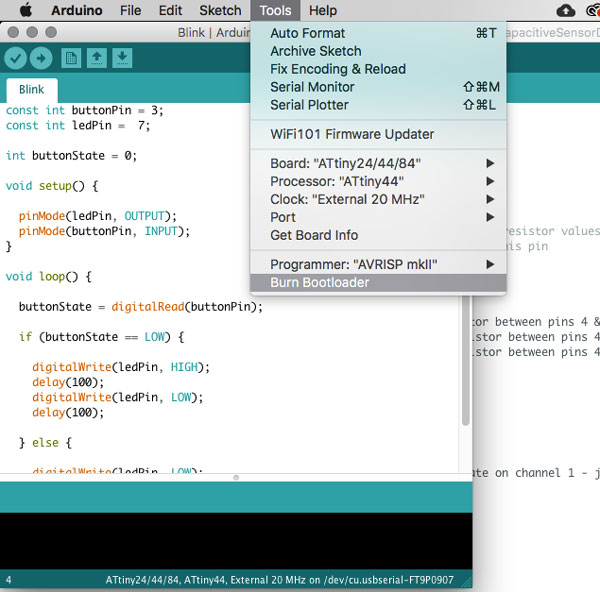This screenshot has width=600, height=592.
Task: Close the Tools menu via its title
Action: (x=276, y=10)
